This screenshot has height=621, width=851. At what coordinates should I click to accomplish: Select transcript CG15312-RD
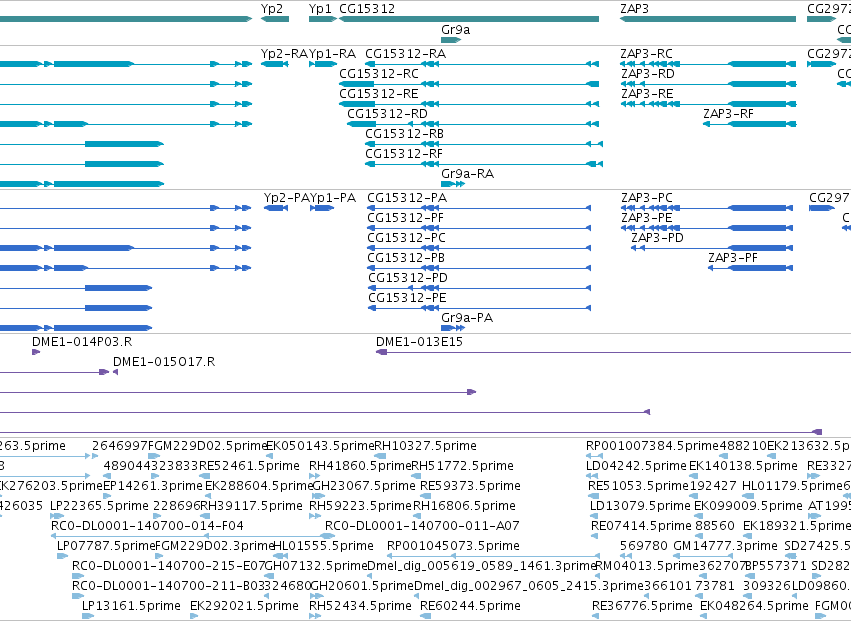(388, 114)
